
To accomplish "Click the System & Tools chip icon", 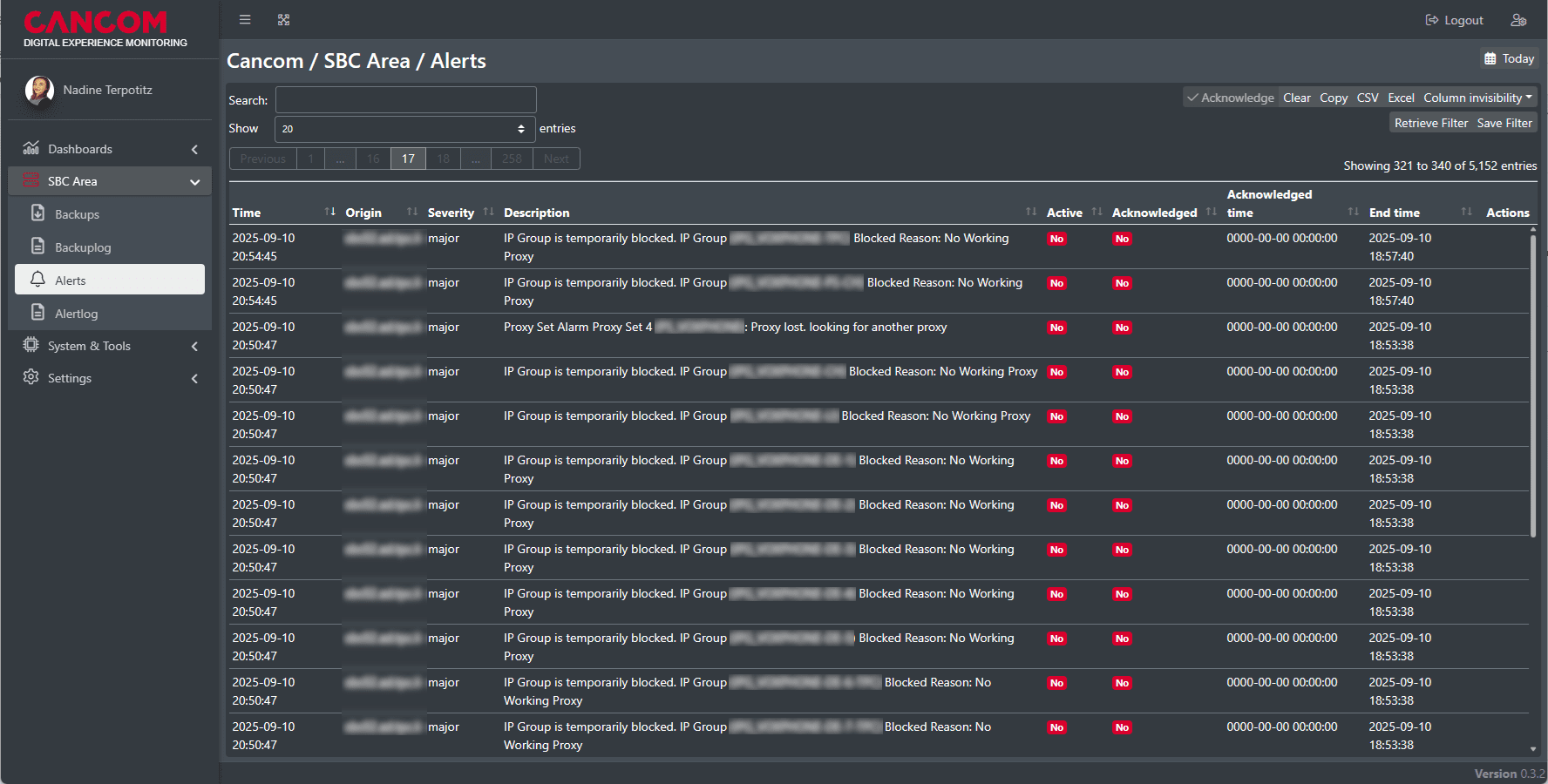I will [31, 345].
